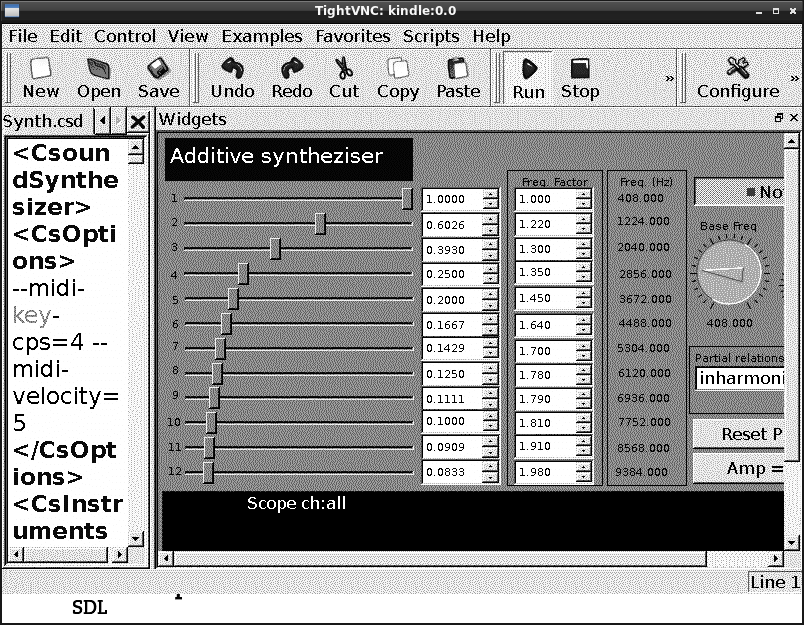Screen dimensions: 804x625
Task: Click stepper arrows on freq factor 1.350
Action: pos(583,272)
